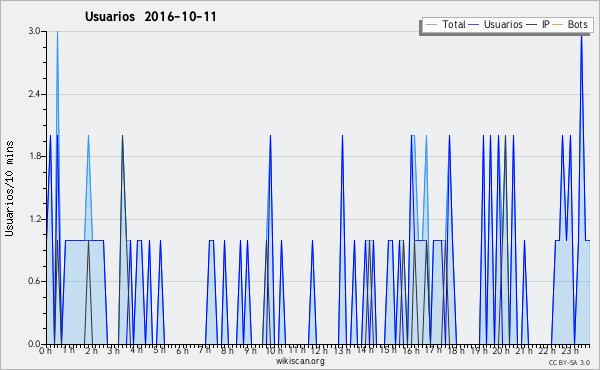
Task: Click the 3.0 y-axis tick label
Action: click(x=34, y=31)
